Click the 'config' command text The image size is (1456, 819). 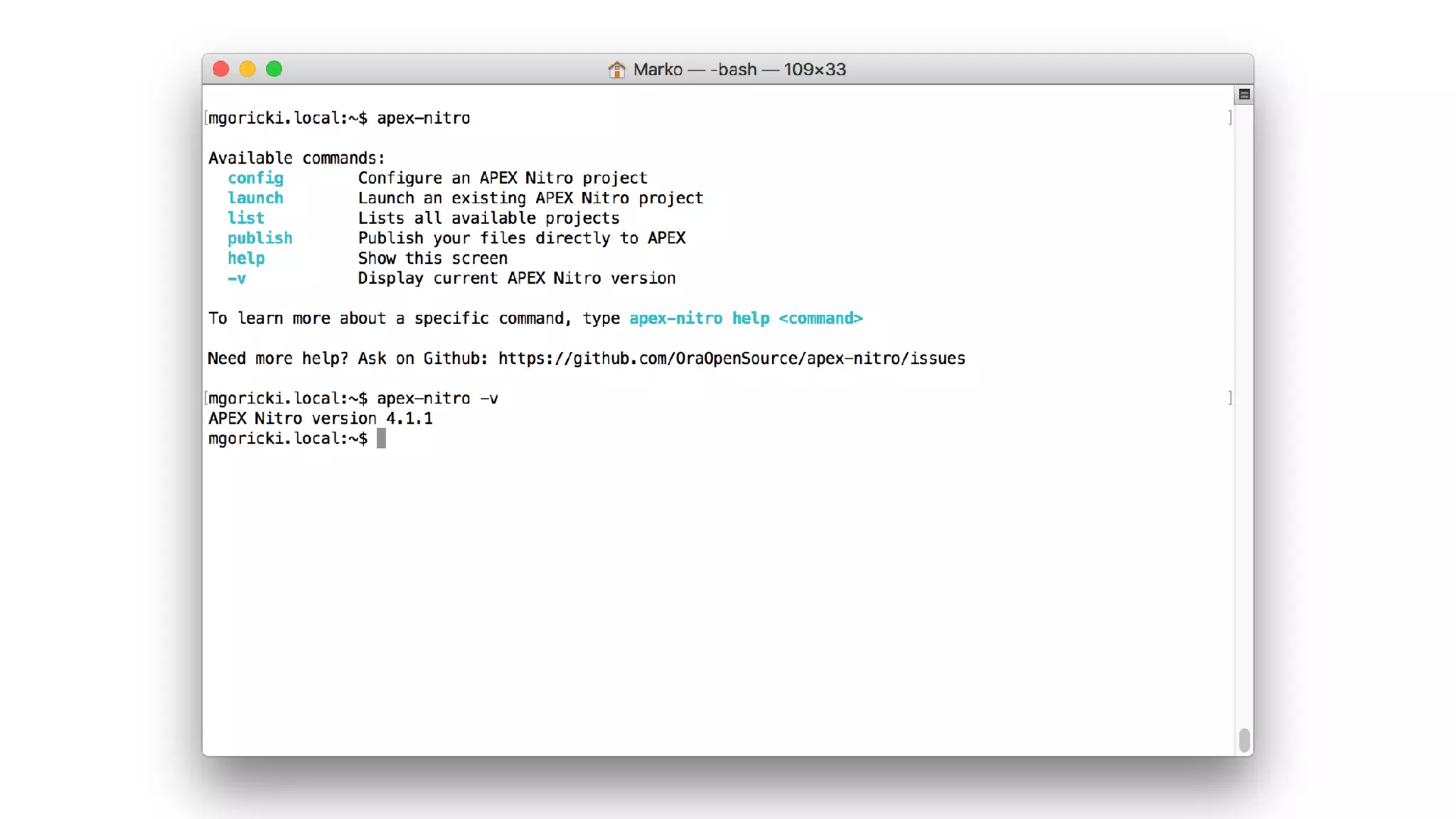tap(255, 178)
